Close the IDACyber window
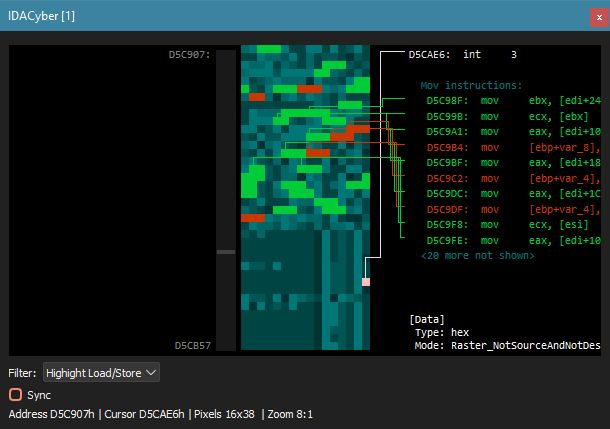The width and height of the screenshot is (610, 429). (599, 18)
